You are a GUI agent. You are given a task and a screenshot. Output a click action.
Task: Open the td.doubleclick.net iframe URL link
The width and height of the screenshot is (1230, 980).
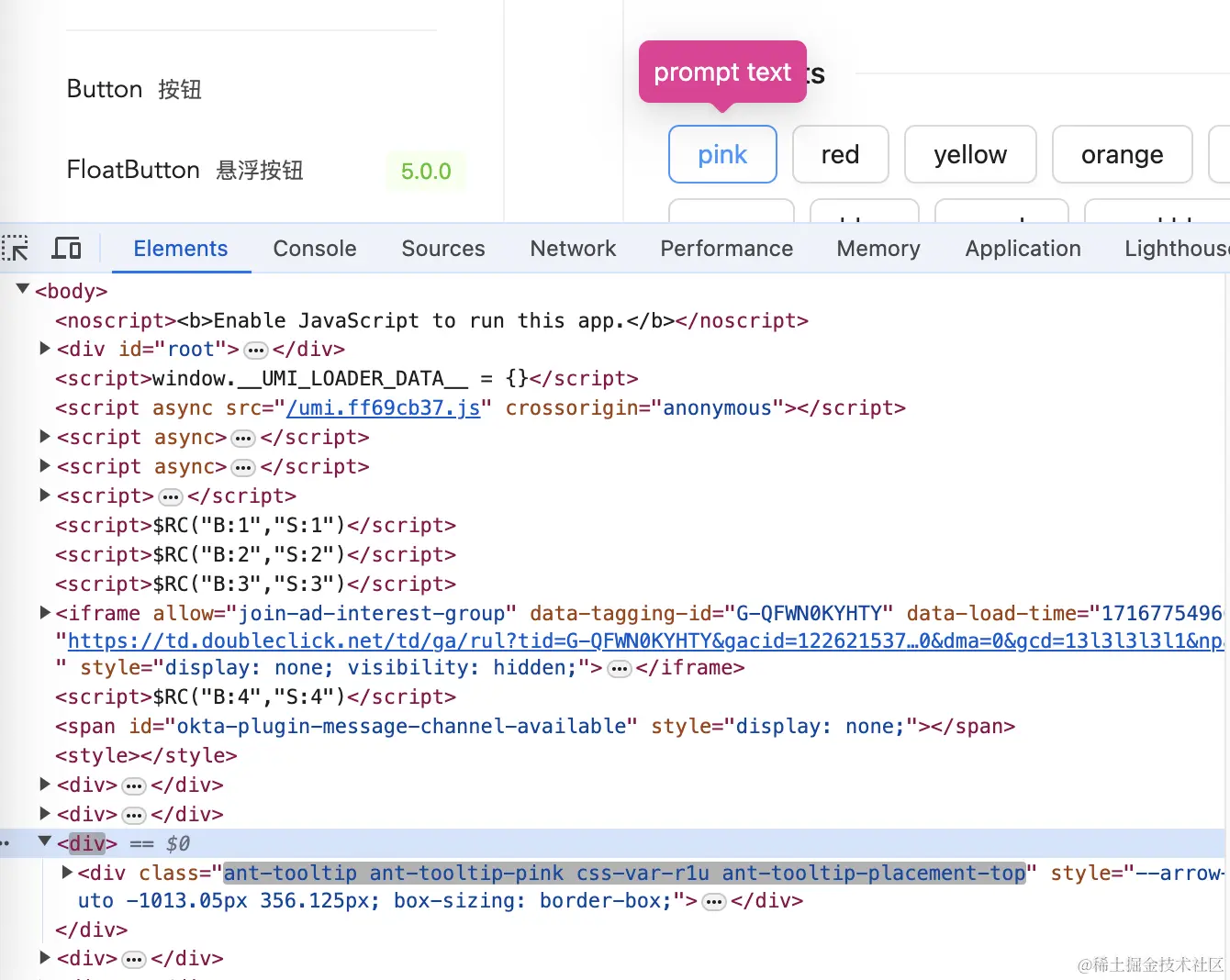646,640
